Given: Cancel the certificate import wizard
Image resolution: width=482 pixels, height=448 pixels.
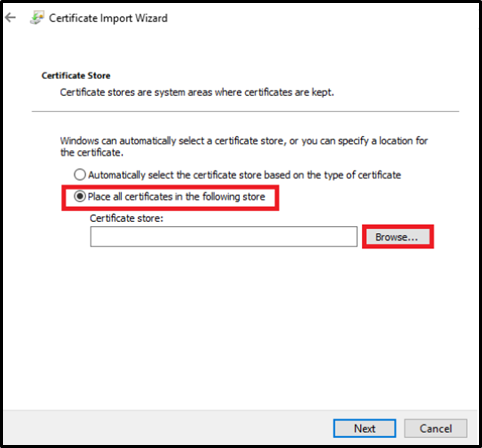Looking at the screenshot, I should click(x=435, y=428).
